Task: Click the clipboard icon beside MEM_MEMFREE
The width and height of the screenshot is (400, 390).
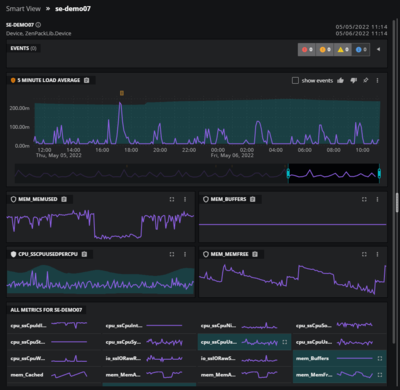Action: [x=255, y=254]
